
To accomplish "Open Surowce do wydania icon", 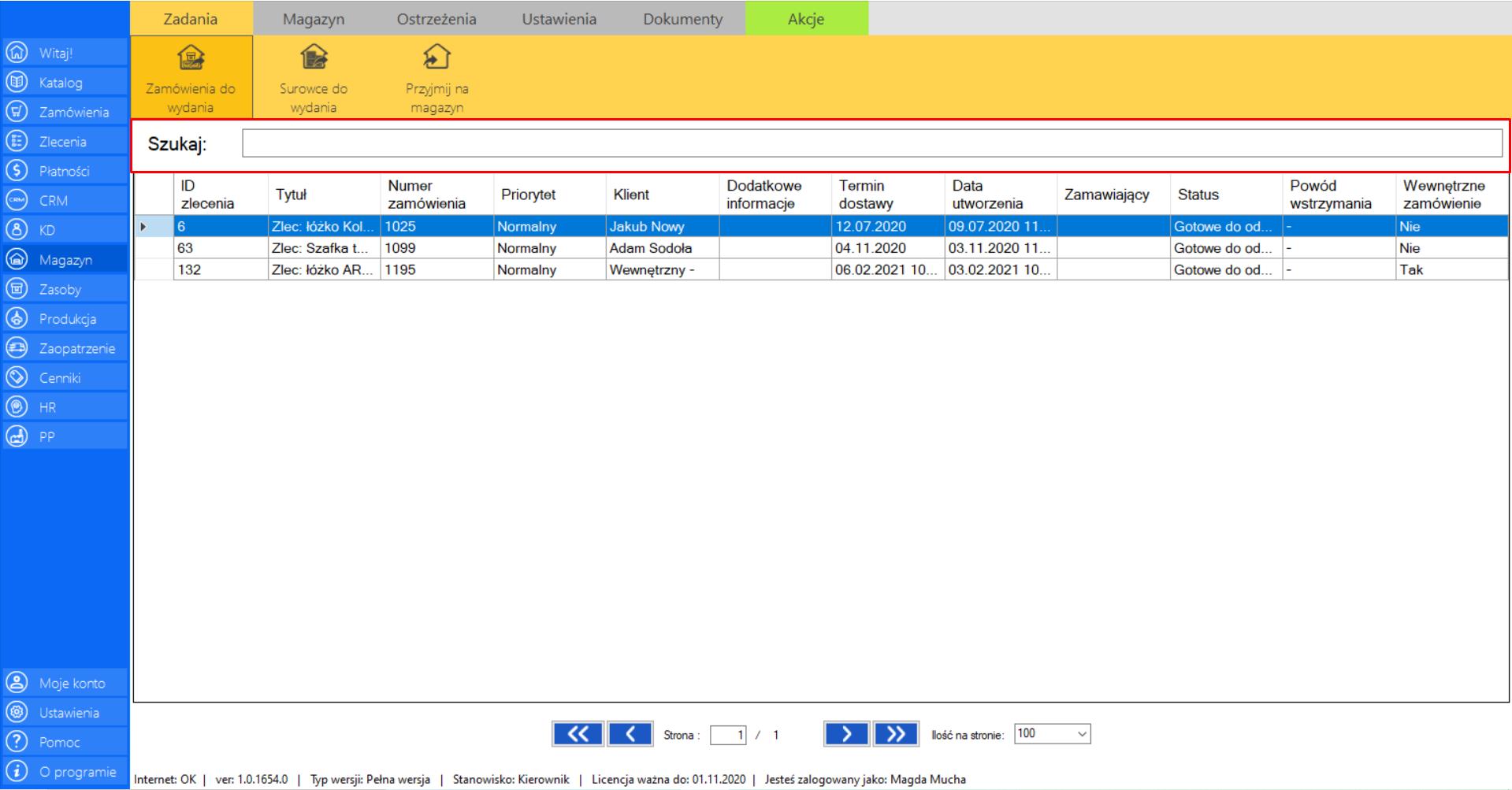I will [314, 59].
